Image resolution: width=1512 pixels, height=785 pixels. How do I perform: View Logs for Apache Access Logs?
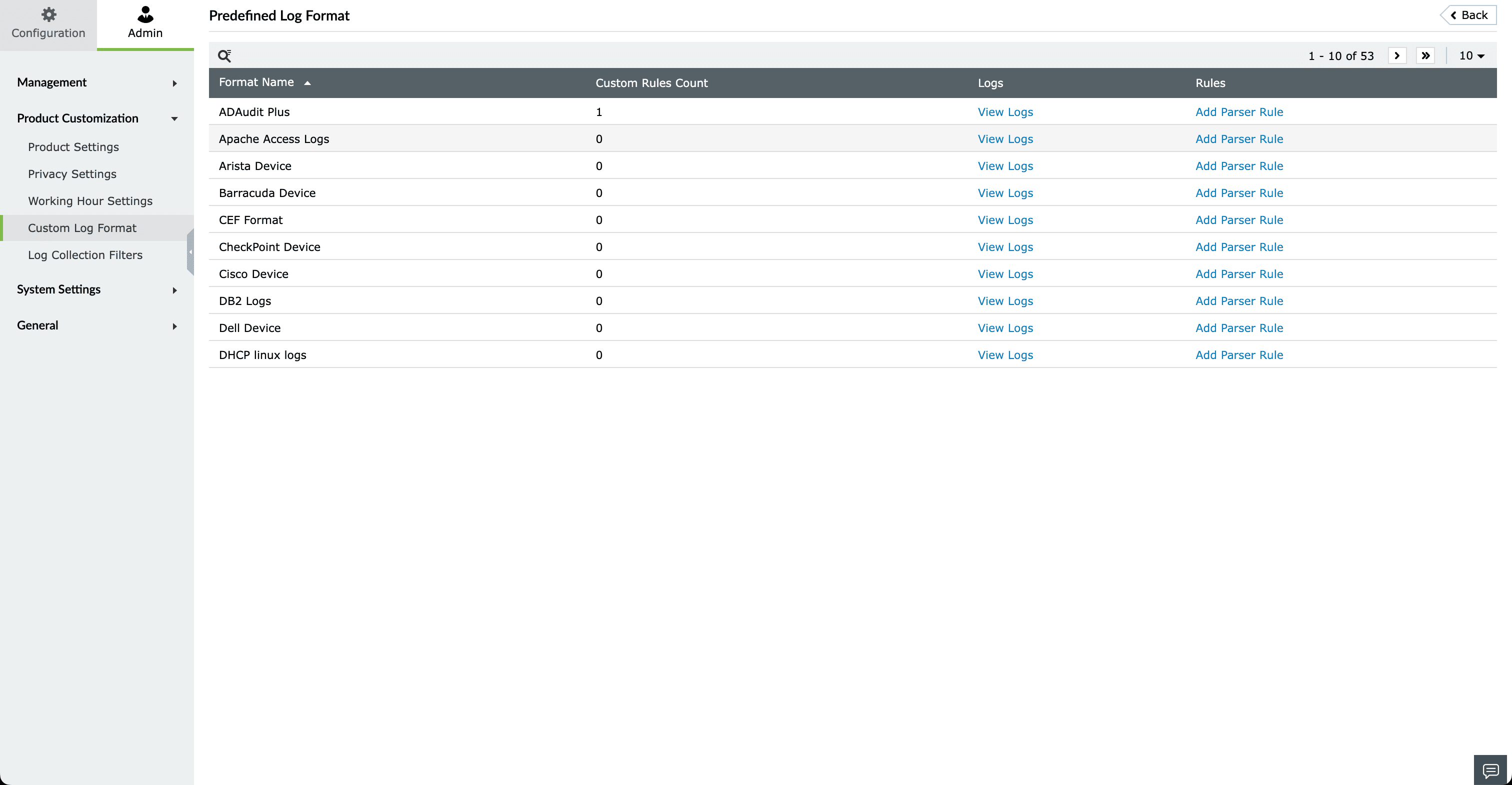(x=1005, y=139)
